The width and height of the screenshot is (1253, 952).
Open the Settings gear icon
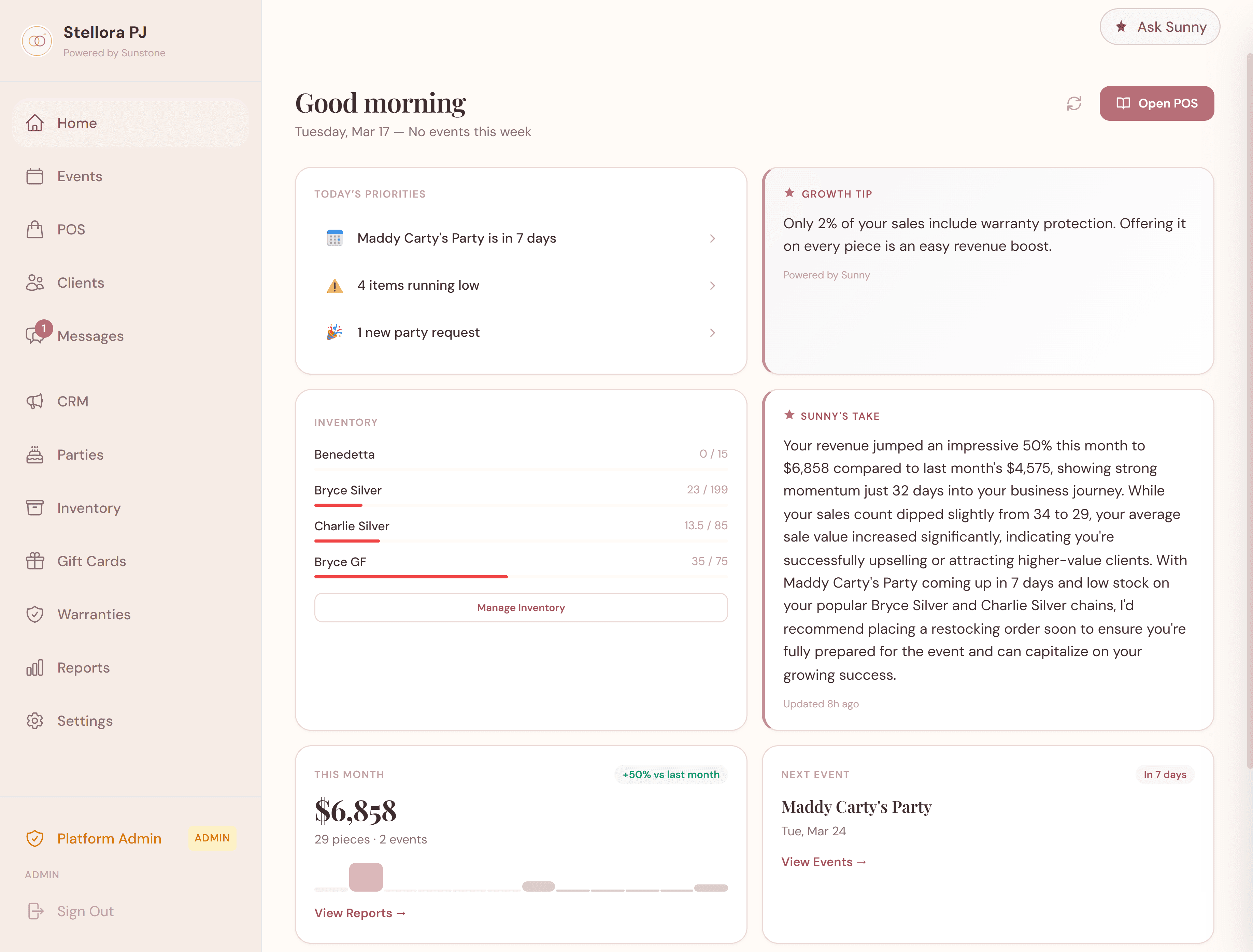click(35, 720)
